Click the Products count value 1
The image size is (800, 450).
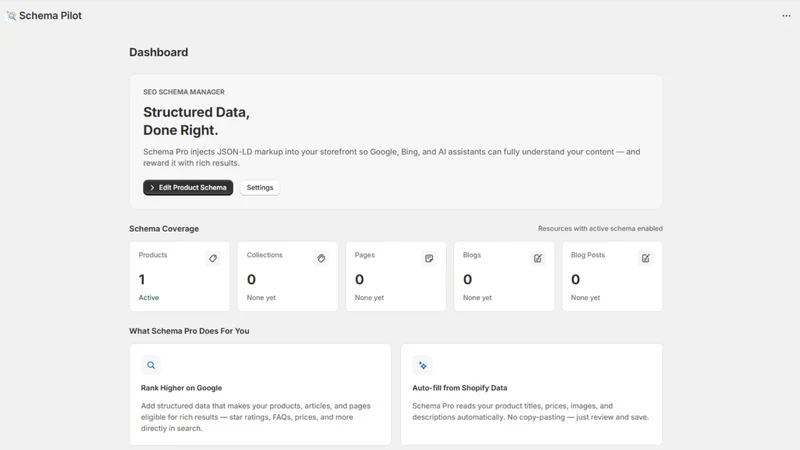142,280
